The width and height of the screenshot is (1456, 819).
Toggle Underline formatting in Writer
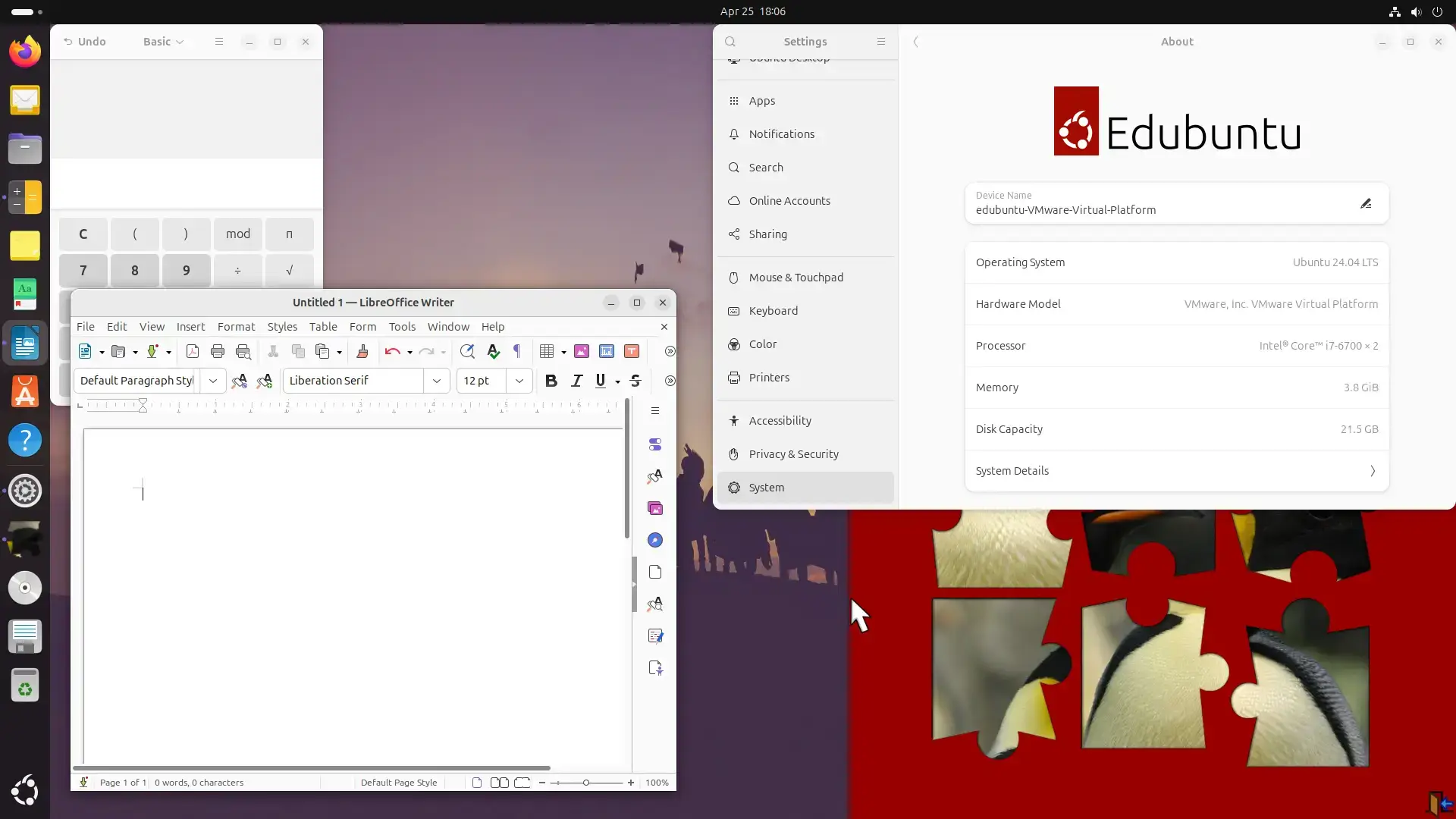click(601, 381)
